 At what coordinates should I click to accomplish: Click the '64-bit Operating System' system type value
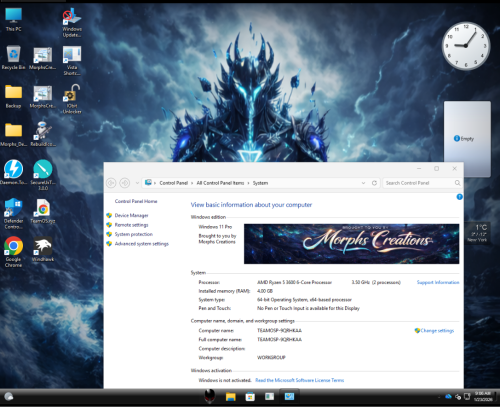pyautogui.click(x=304, y=300)
